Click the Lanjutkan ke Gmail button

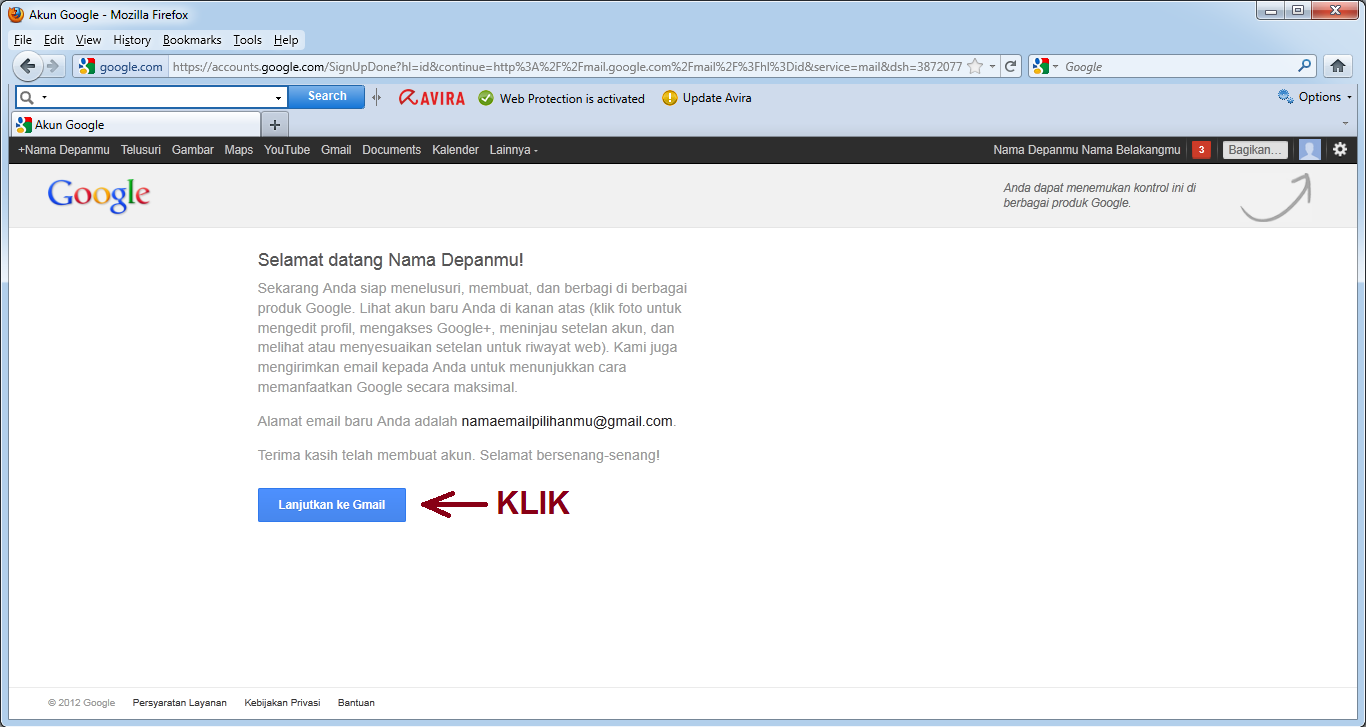[x=331, y=505]
